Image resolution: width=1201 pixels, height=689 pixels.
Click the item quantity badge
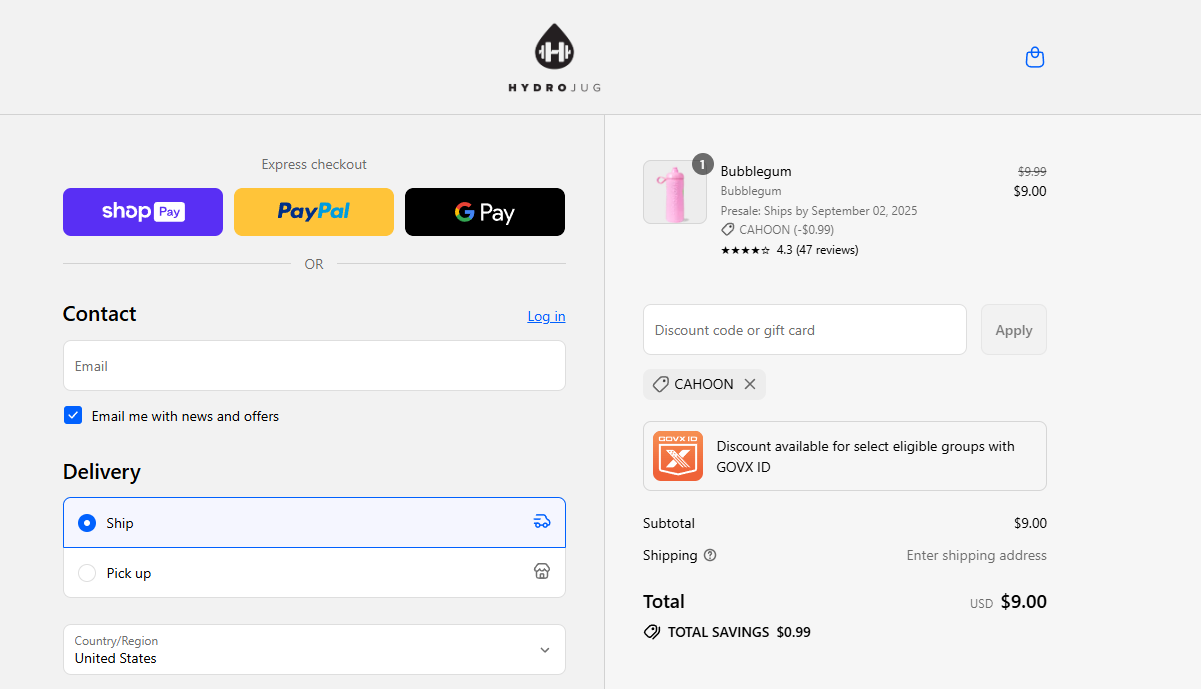click(703, 164)
